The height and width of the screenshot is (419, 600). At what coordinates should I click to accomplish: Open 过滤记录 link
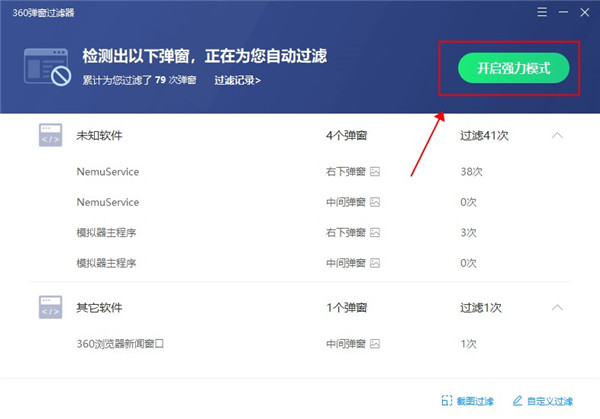click(x=237, y=80)
